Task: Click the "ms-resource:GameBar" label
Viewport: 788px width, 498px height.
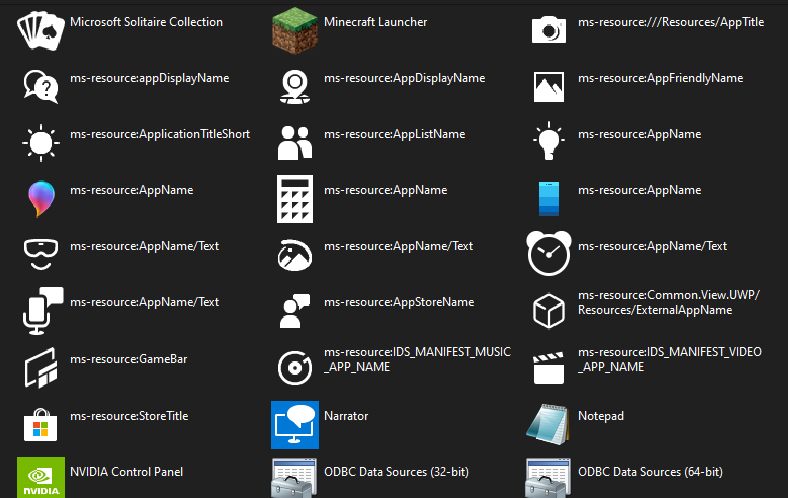Action: coord(129,359)
